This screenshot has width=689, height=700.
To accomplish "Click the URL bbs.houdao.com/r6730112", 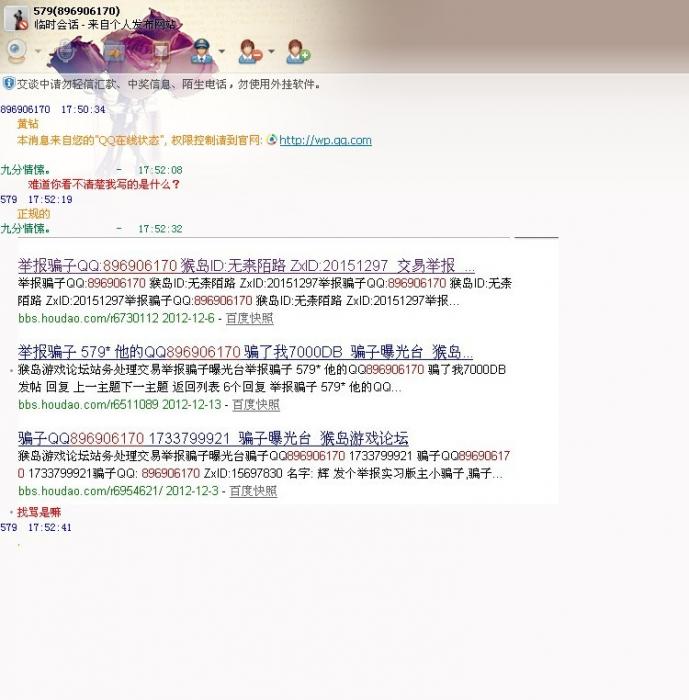I will click(88, 318).
